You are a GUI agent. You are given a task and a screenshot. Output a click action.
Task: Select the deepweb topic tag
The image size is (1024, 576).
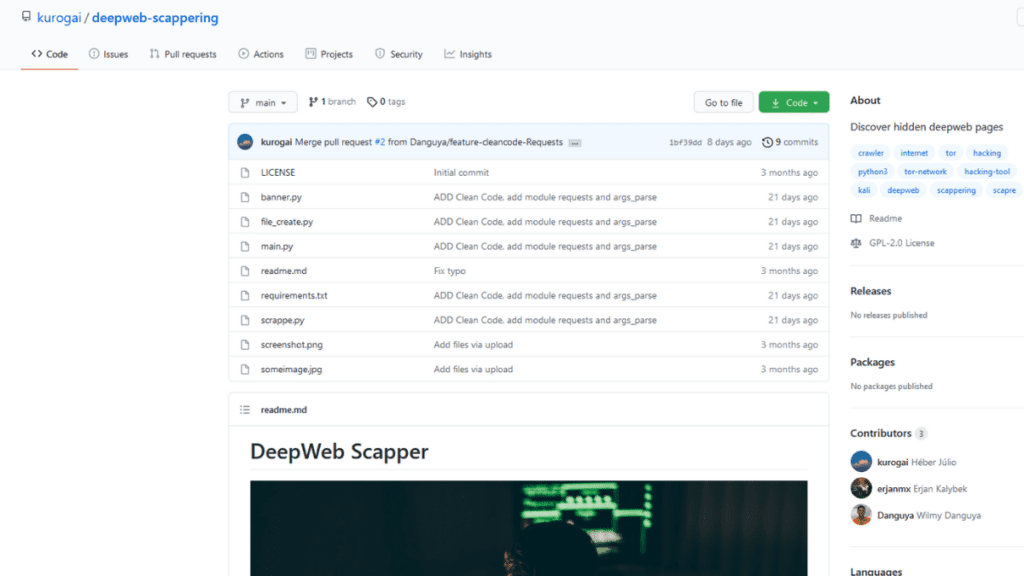pos(903,191)
